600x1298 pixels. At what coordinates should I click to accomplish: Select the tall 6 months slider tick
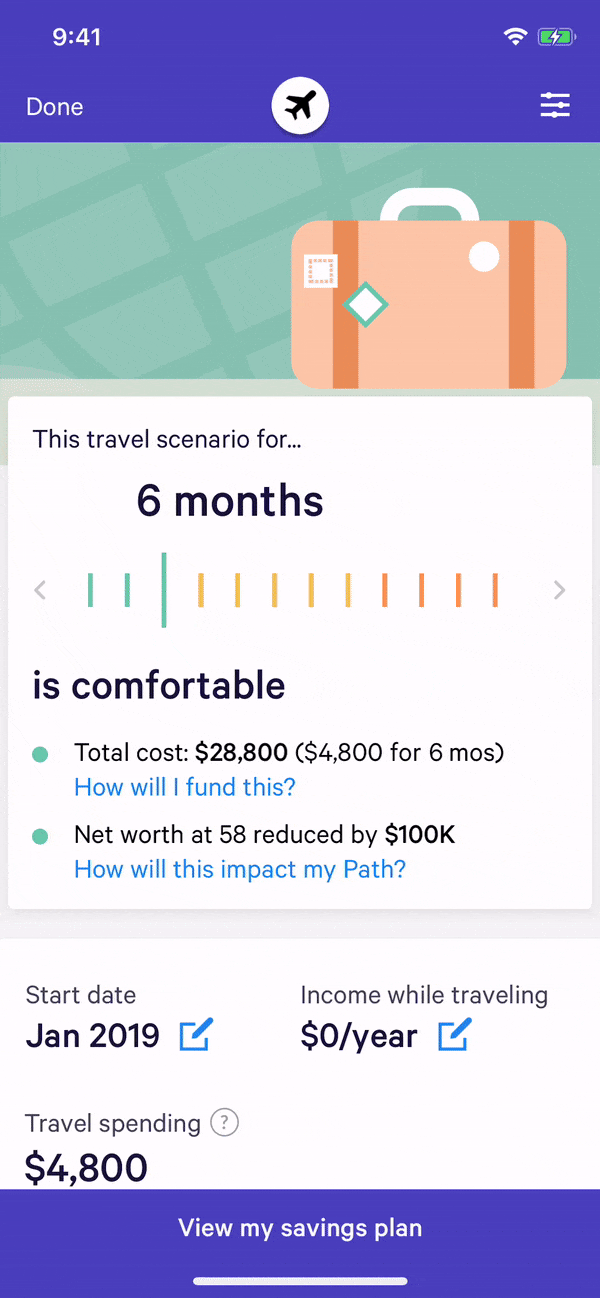pyautogui.click(x=164, y=590)
